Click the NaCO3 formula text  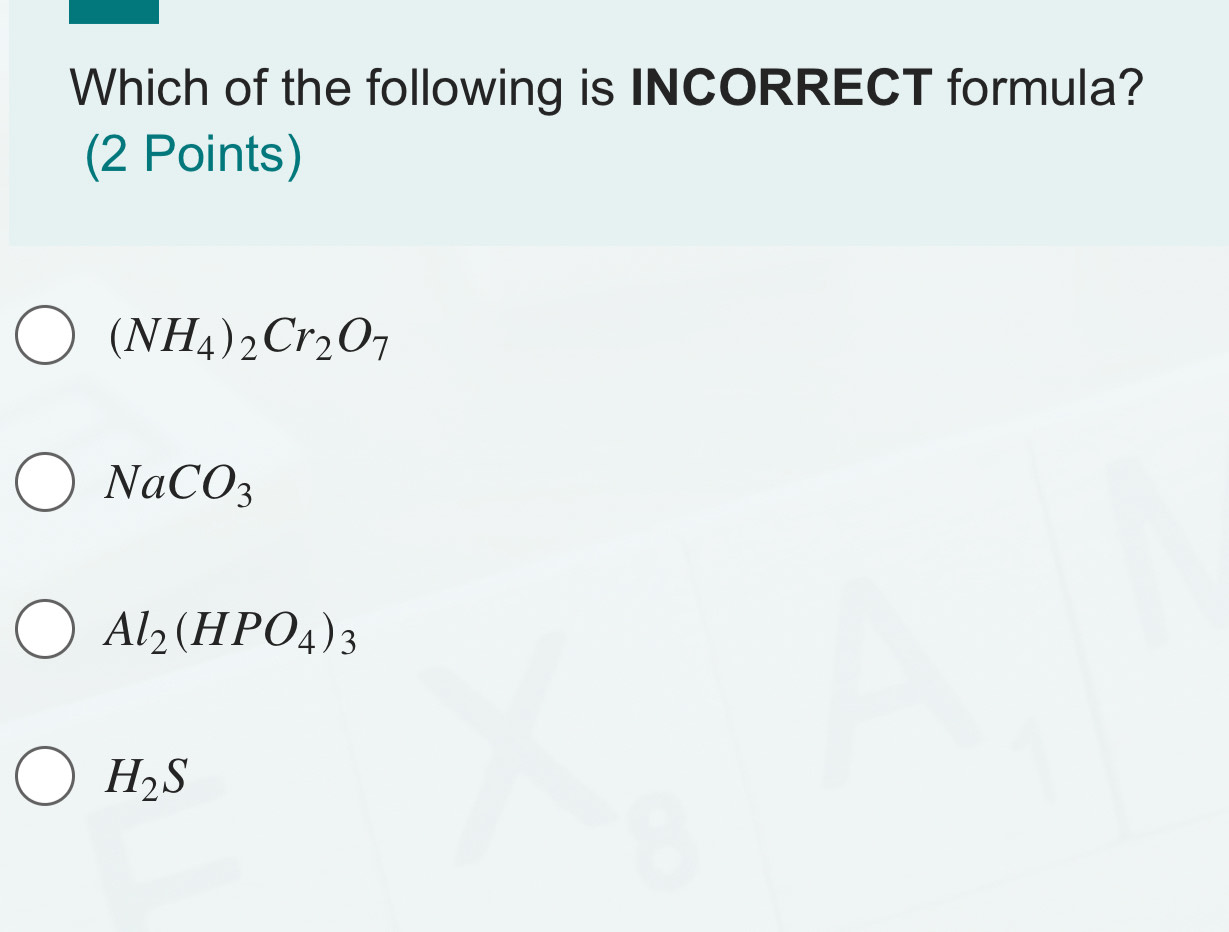(177, 485)
